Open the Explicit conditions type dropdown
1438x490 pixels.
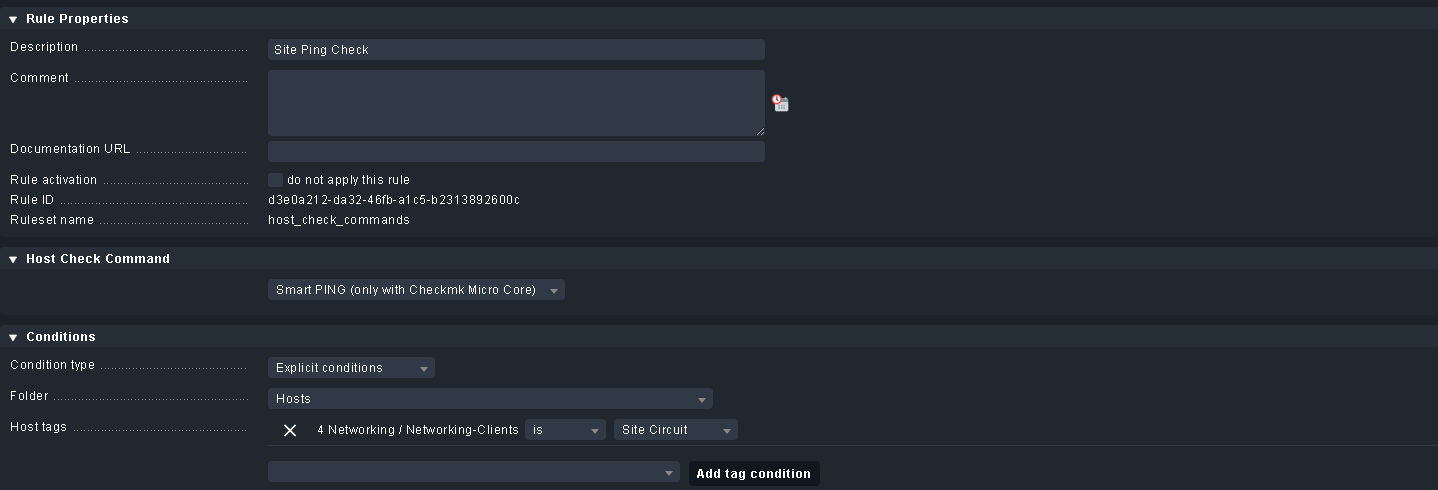click(351, 368)
